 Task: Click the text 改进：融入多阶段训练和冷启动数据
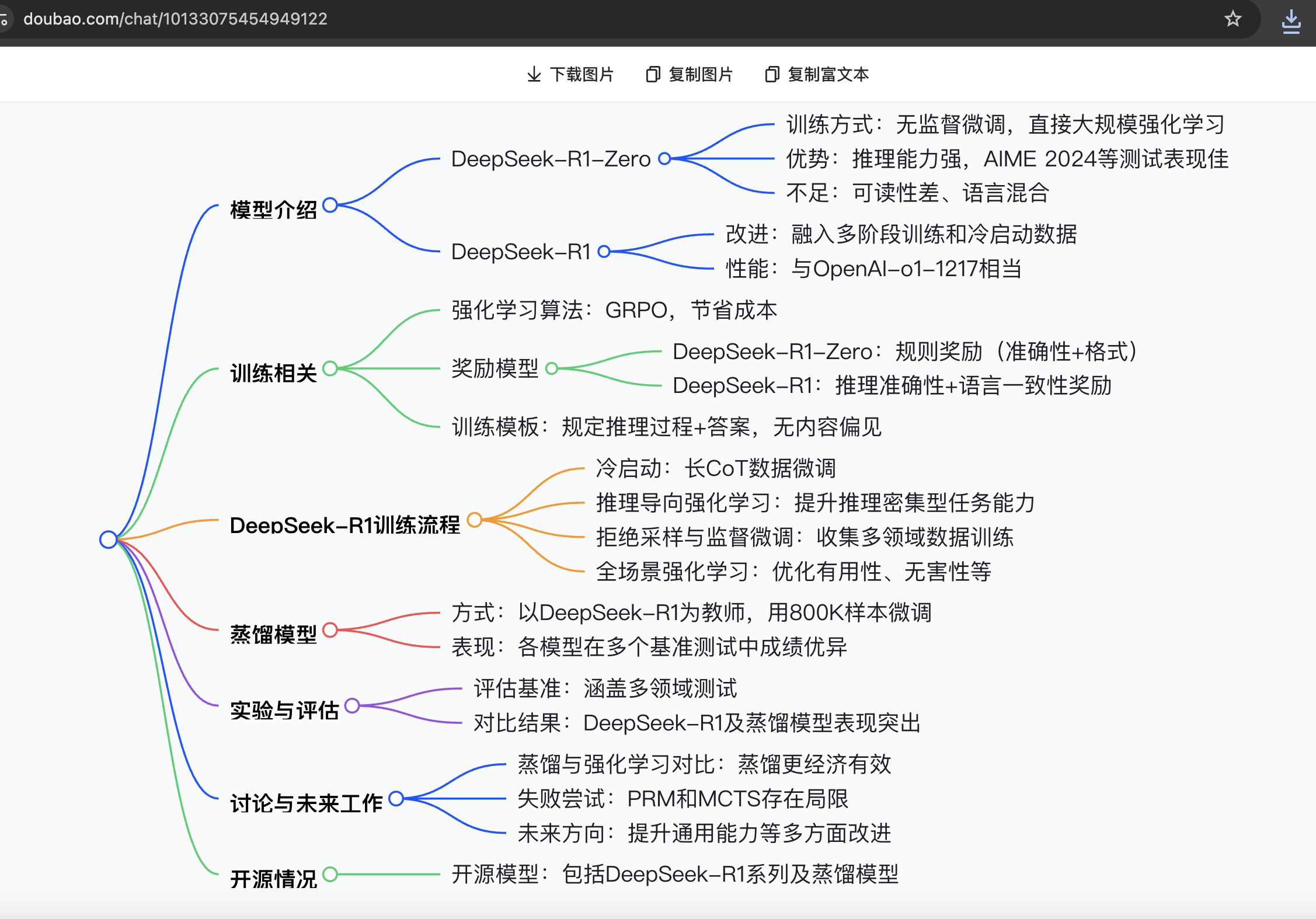tap(901, 234)
